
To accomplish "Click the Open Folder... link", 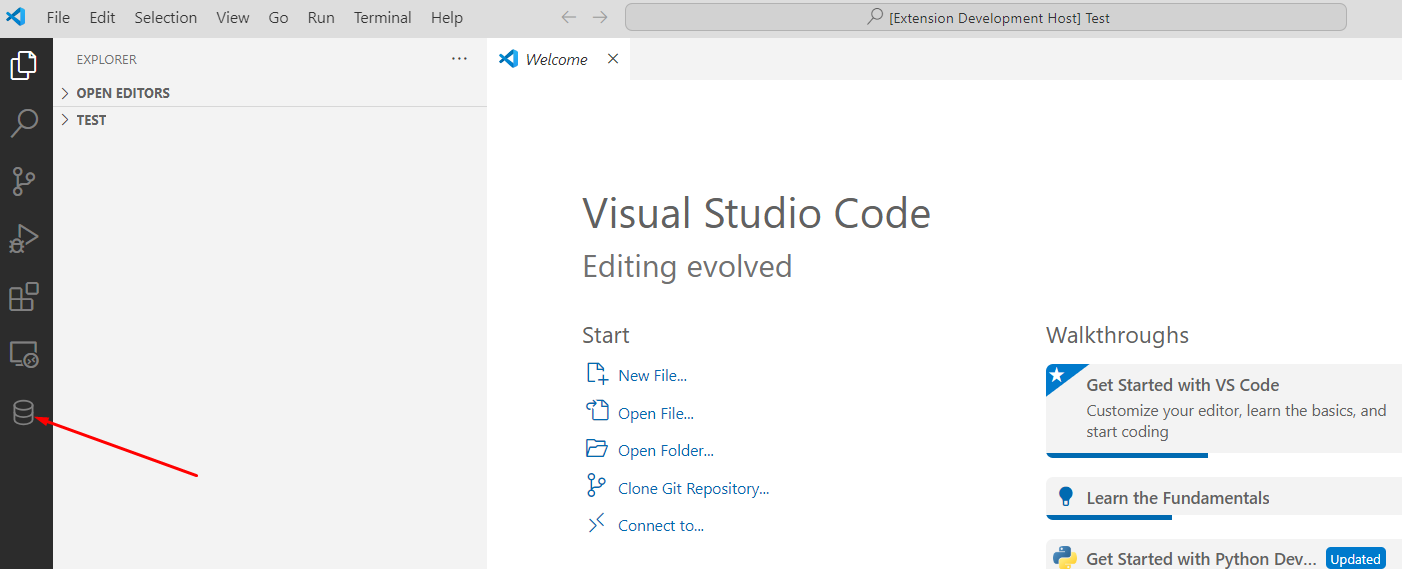I will point(666,450).
